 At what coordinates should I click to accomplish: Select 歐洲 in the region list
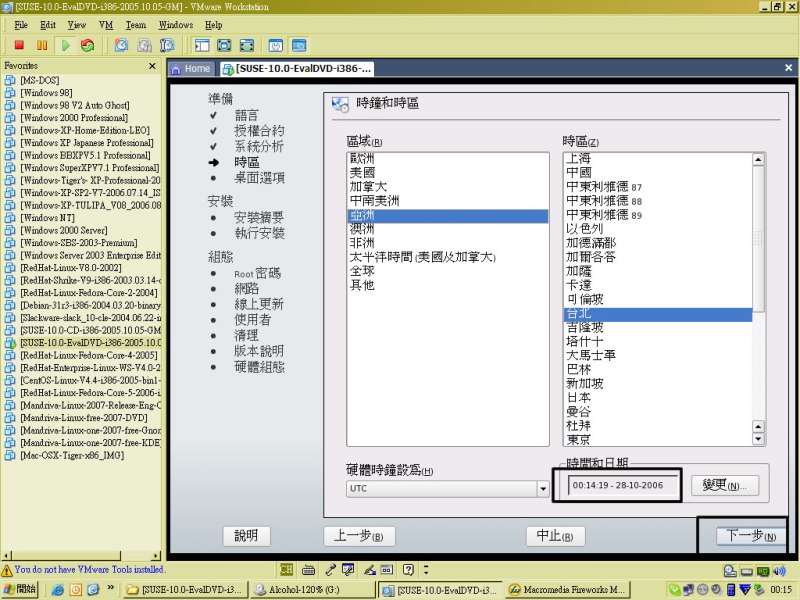pyautogui.click(x=447, y=159)
